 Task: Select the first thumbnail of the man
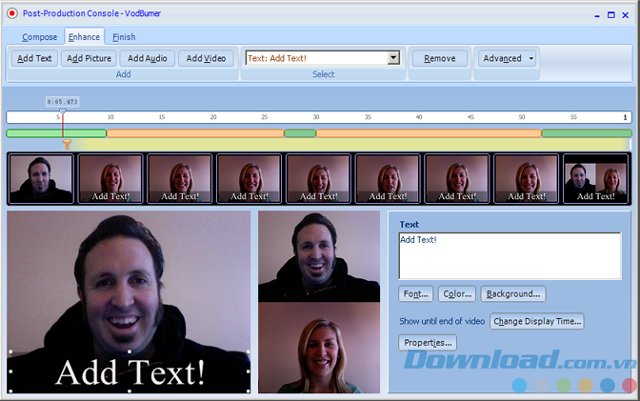coord(41,180)
